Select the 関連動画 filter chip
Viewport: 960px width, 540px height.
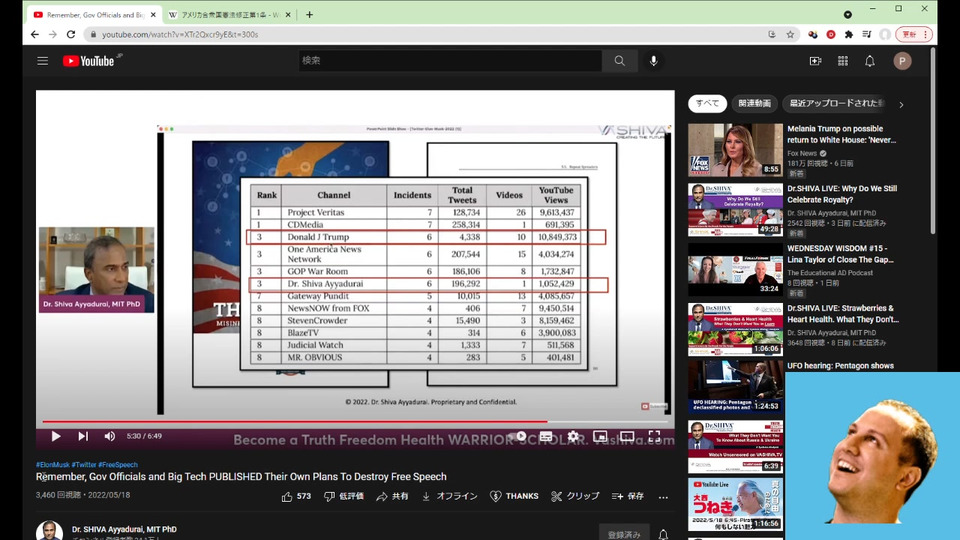click(754, 103)
